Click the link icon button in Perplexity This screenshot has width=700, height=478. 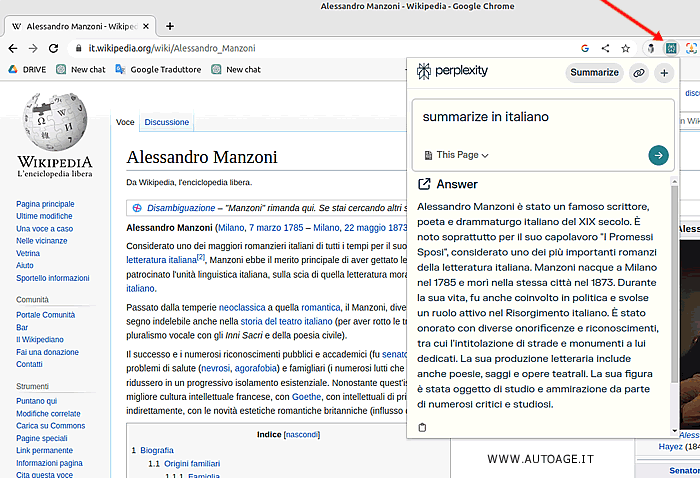point(639,72)
